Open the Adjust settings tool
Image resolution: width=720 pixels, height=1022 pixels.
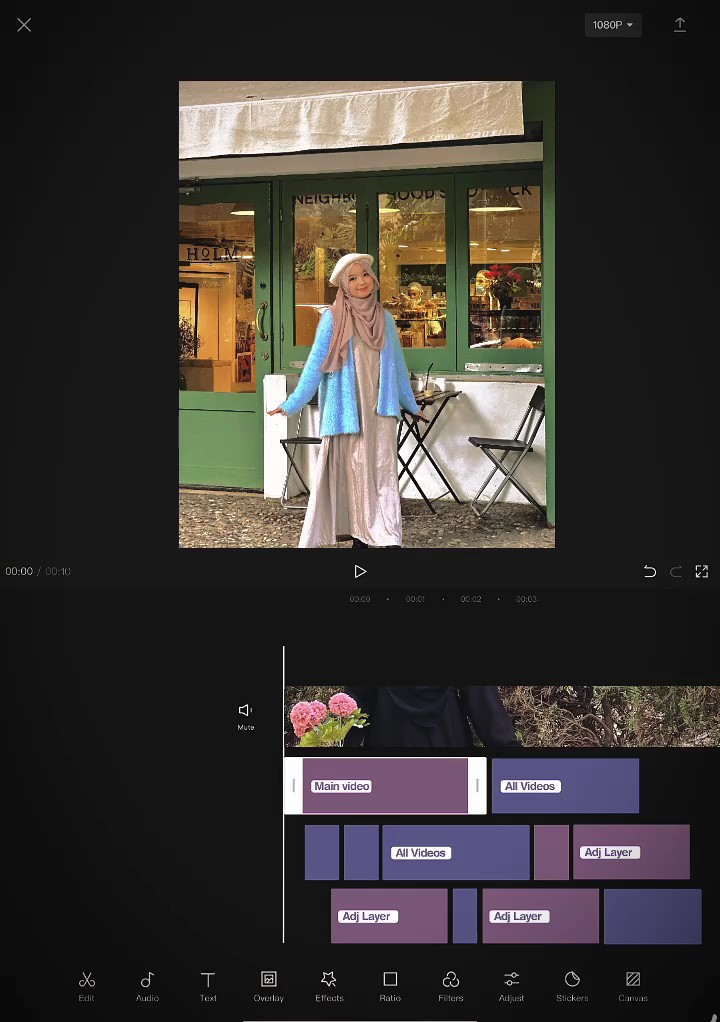click(511, 985)
